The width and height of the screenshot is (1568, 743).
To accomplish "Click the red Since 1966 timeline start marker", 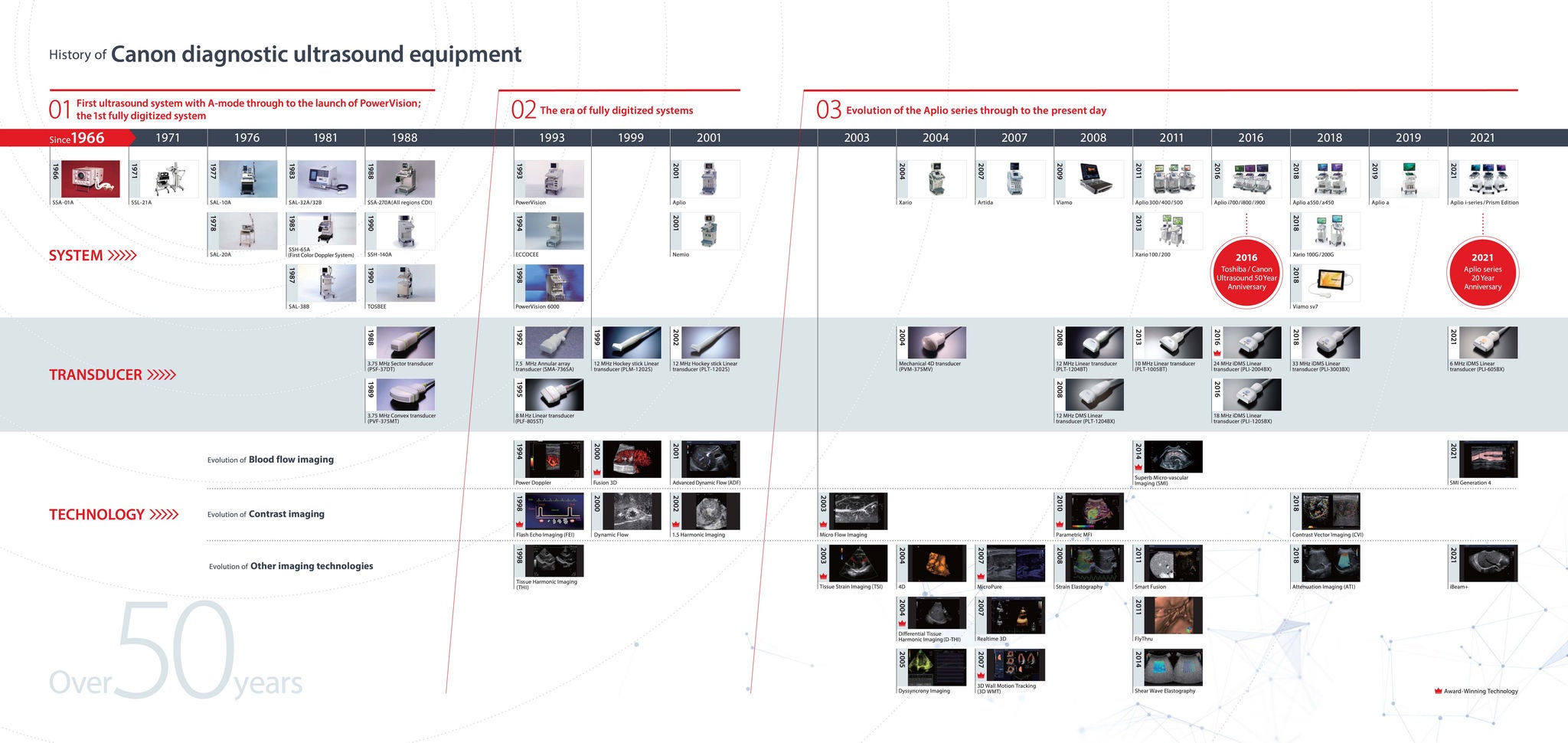I will (67, 138).
